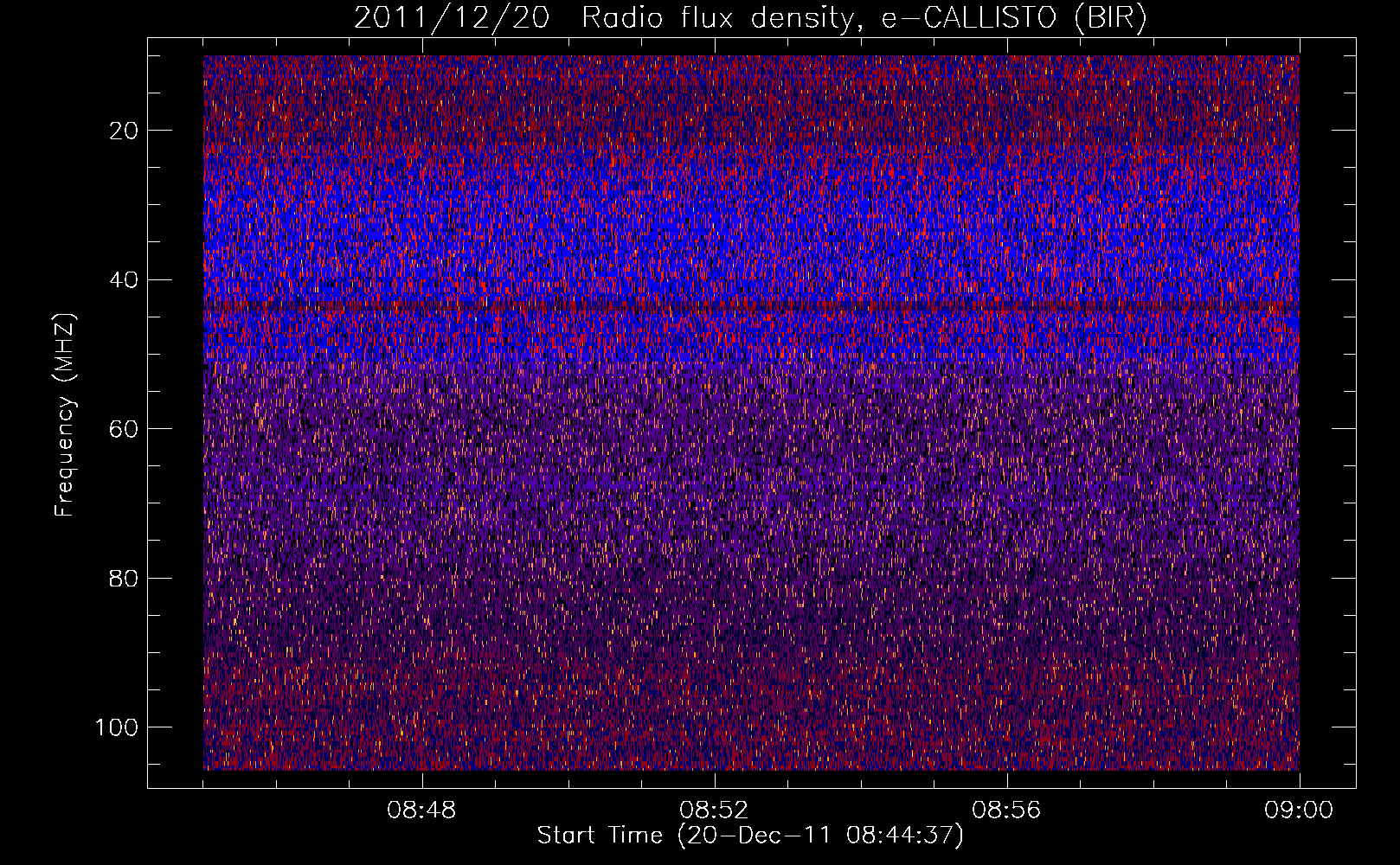Click the '100' frequency tick label
The width and height of the screenshot is (1400, 865).
[117, 727]
